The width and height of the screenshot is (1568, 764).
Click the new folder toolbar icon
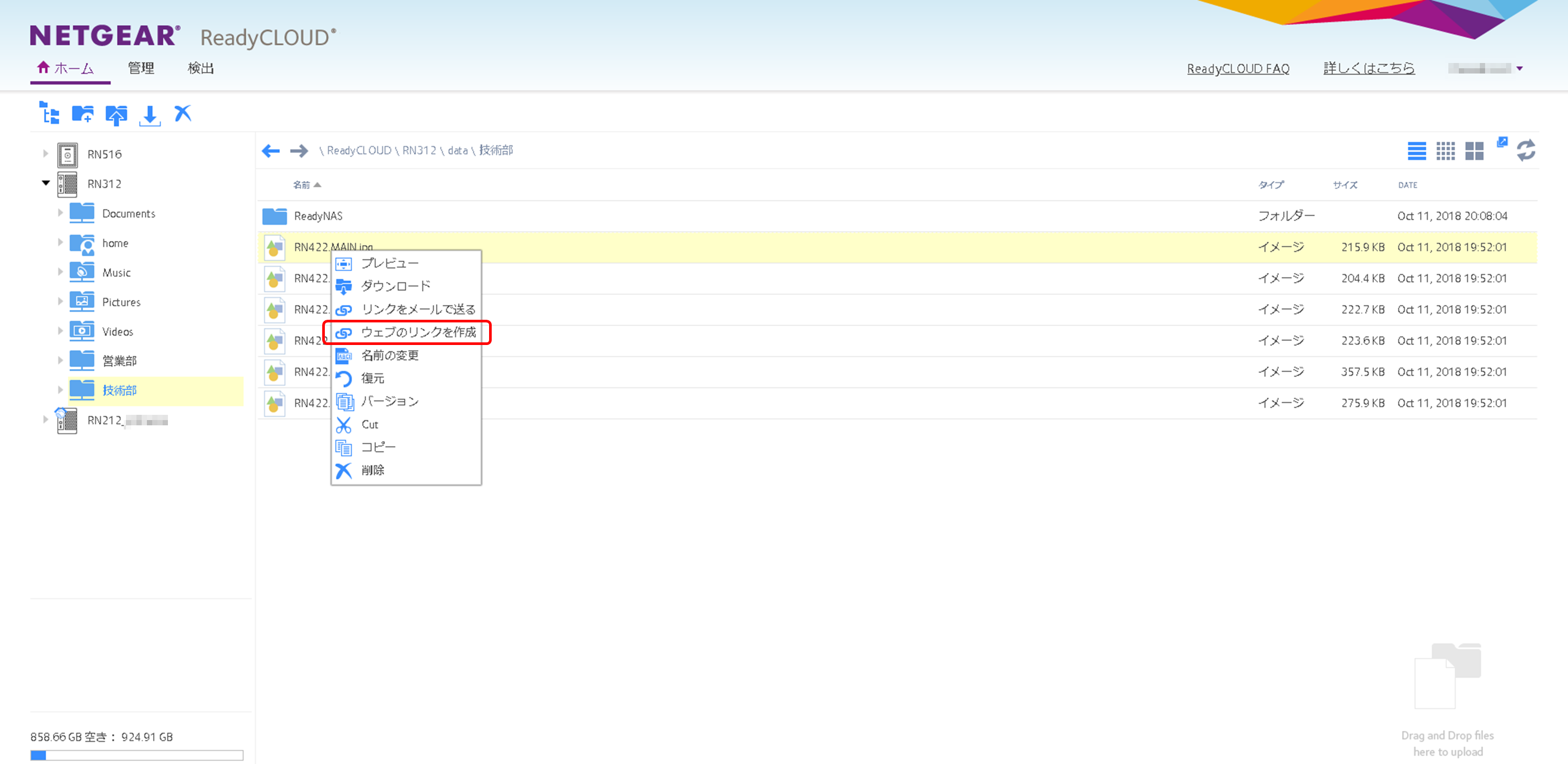pyautogui.click(x=83, y=113)
